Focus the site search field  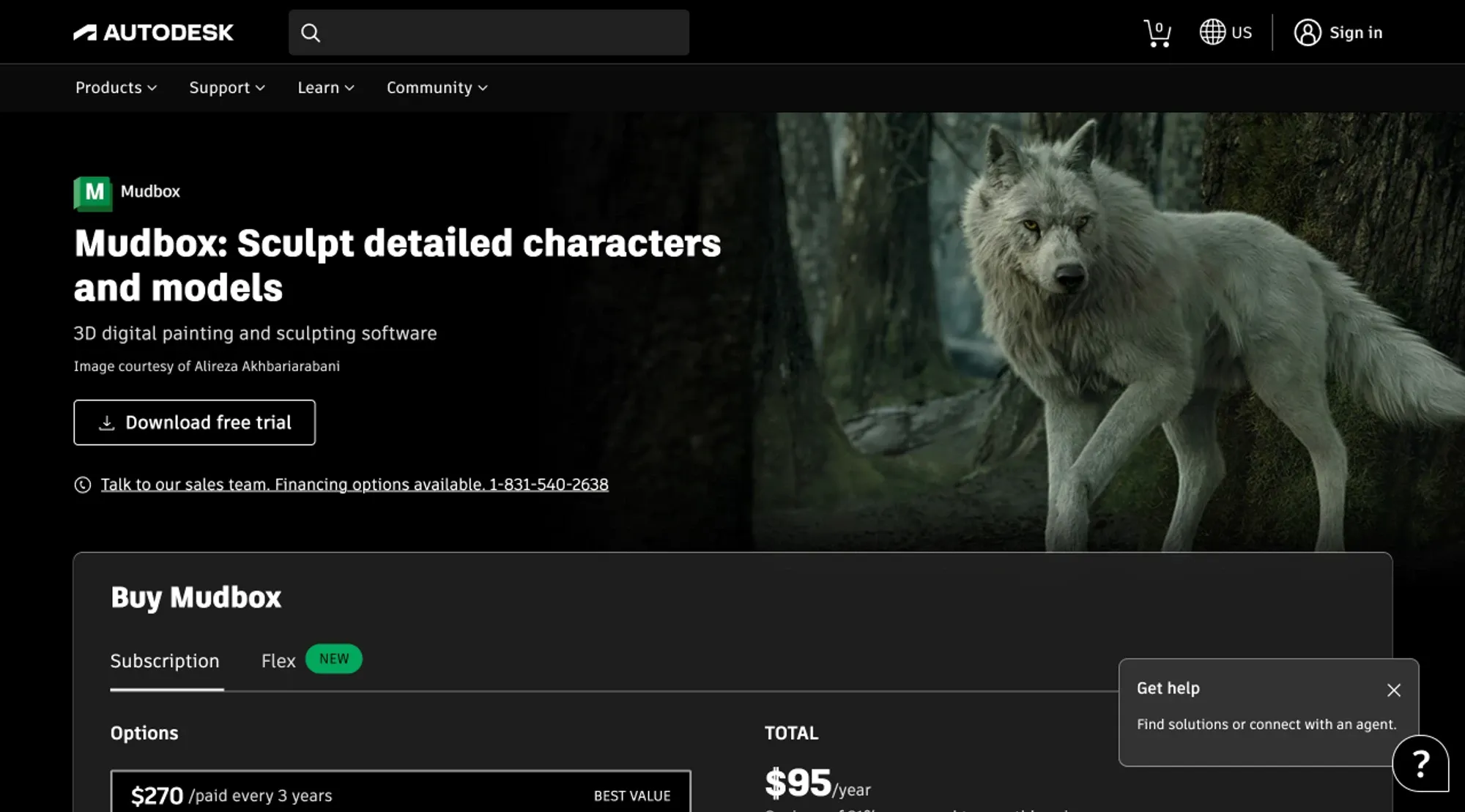[x=489, y=32]
